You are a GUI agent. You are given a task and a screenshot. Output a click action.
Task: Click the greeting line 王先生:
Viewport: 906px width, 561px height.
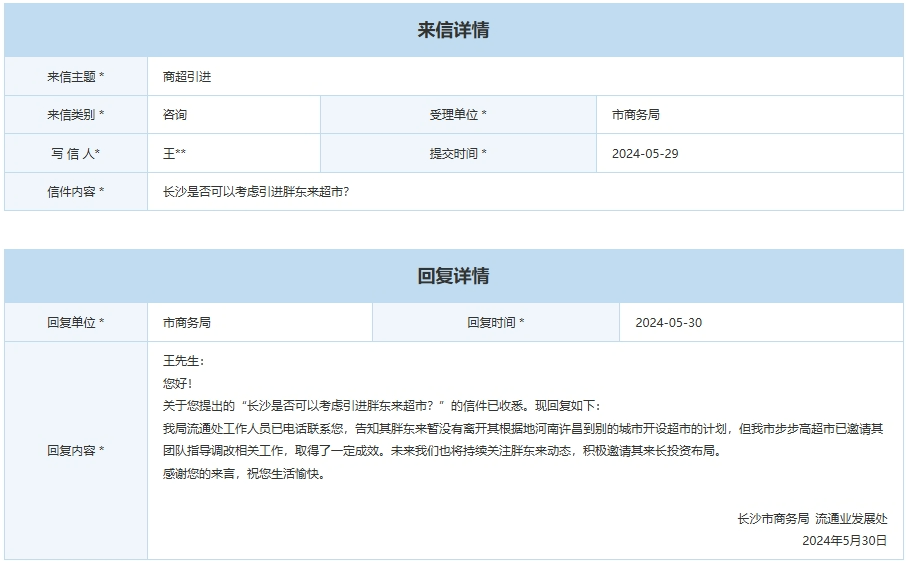[x=184, y=361]
